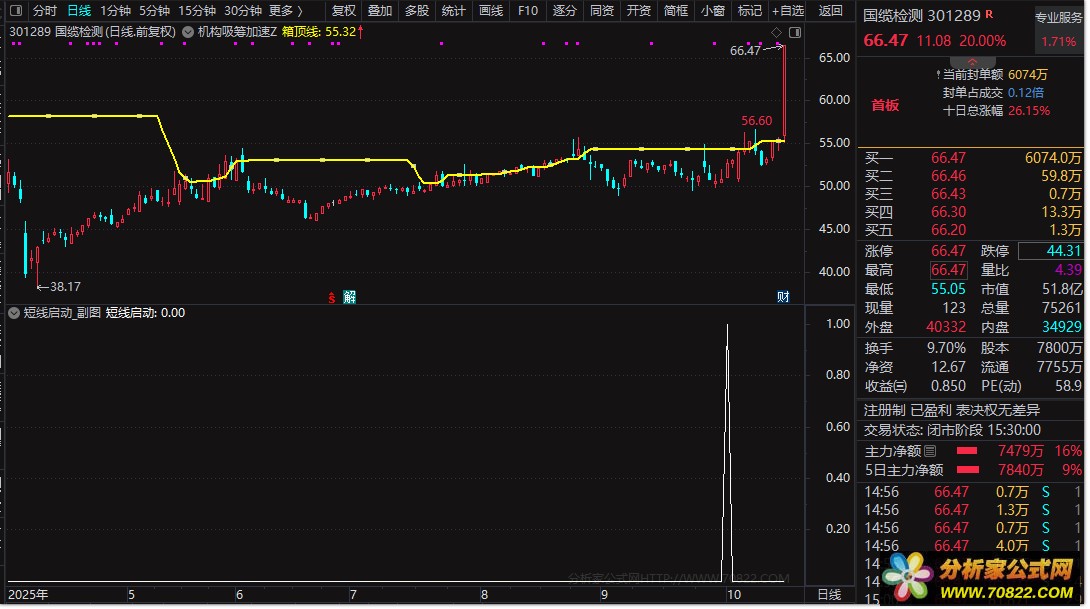Click the 解 marker icon on chart
The width and height of the screenshot is (1090, 609).
350,298
